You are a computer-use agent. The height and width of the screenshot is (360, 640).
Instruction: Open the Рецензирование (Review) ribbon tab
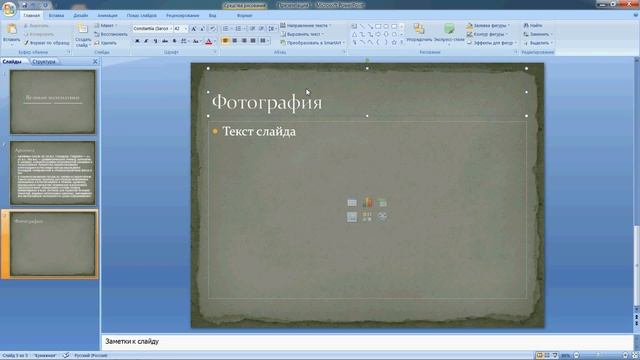point(182,16)
